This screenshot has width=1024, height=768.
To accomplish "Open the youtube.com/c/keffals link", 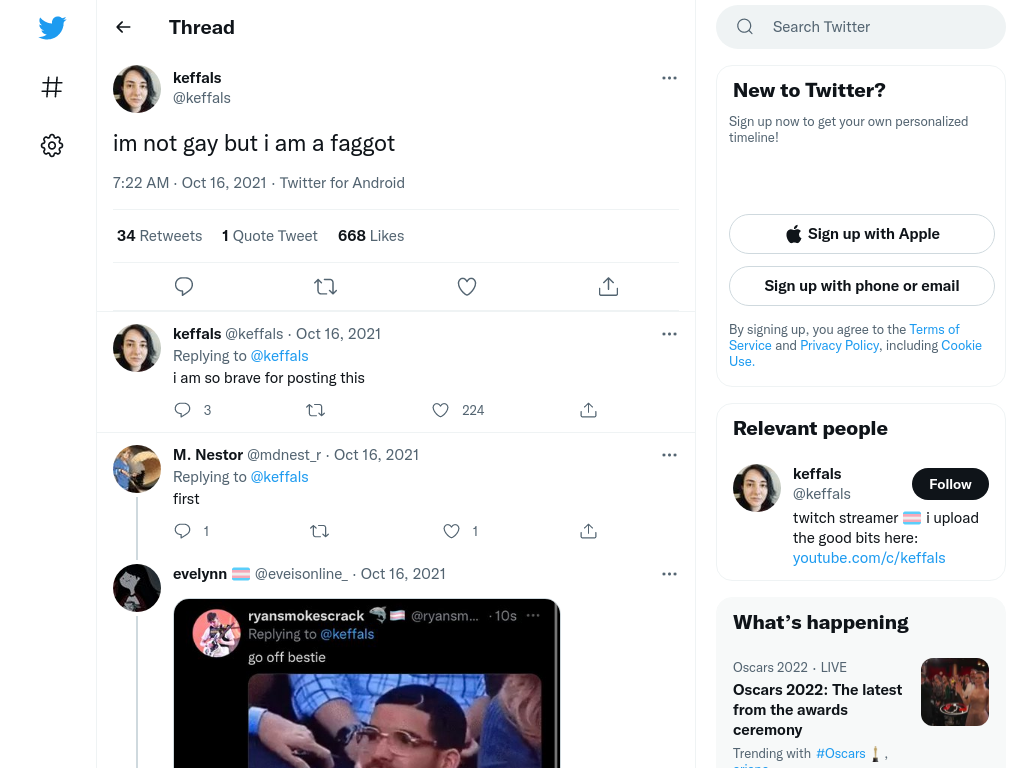I will (868, 558).
